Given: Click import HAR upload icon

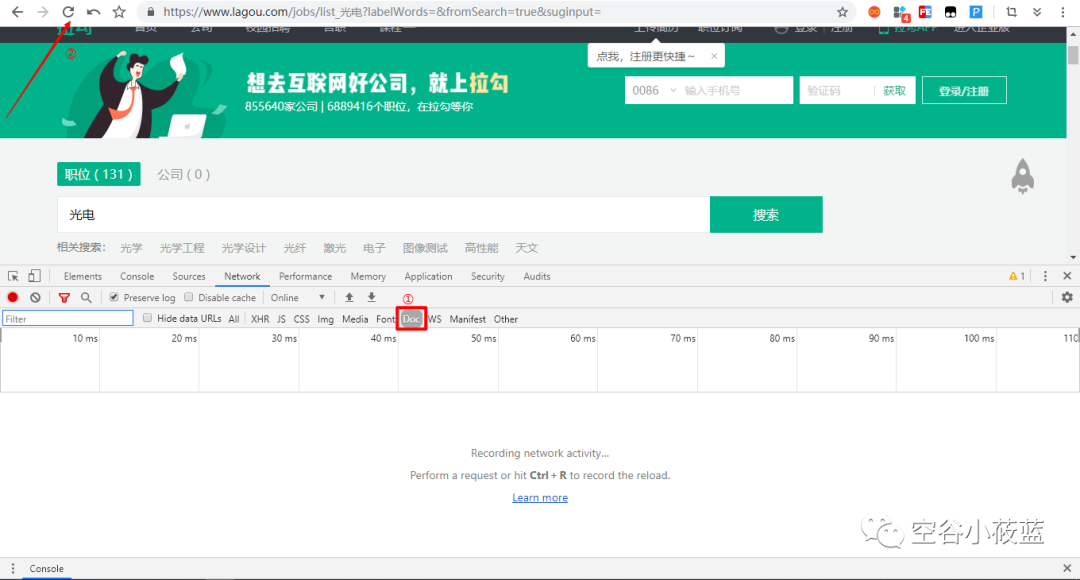Looking at the screenshot, I should pos(349,298).
